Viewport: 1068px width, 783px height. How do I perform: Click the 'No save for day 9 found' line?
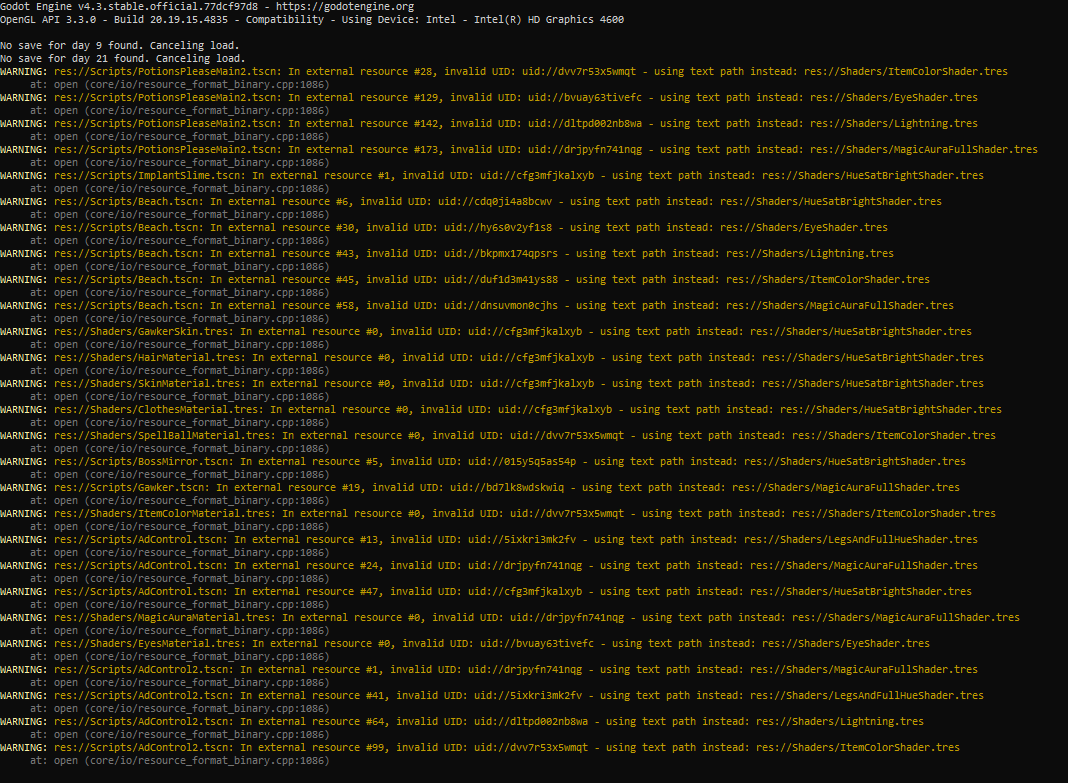pyautogui.click(x=120, y=46)
